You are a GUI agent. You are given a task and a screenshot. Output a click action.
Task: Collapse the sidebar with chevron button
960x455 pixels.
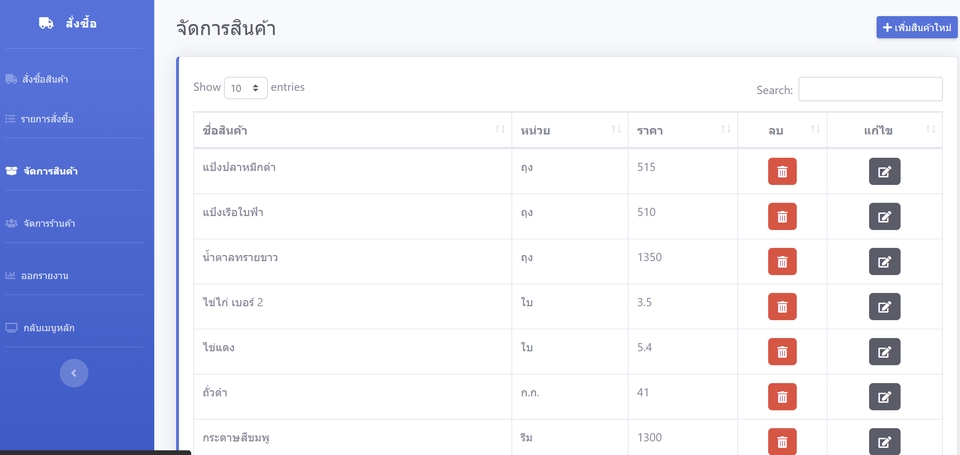point(74,373)
